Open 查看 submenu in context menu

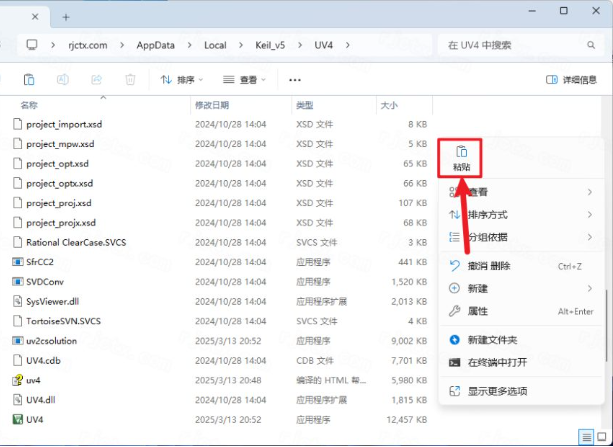click(x=521, y=192)
